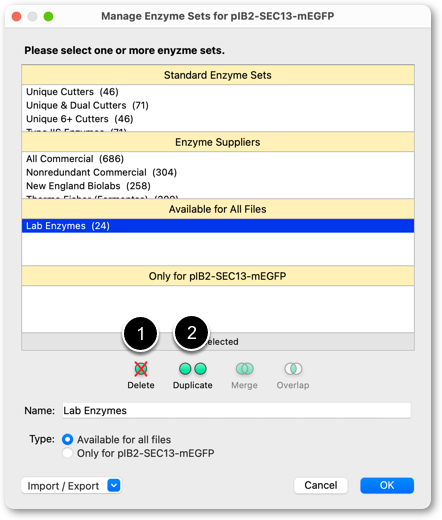Click the numbered callout 2 badge
Viewport: 442px width, 520px height.
(191, 333)
